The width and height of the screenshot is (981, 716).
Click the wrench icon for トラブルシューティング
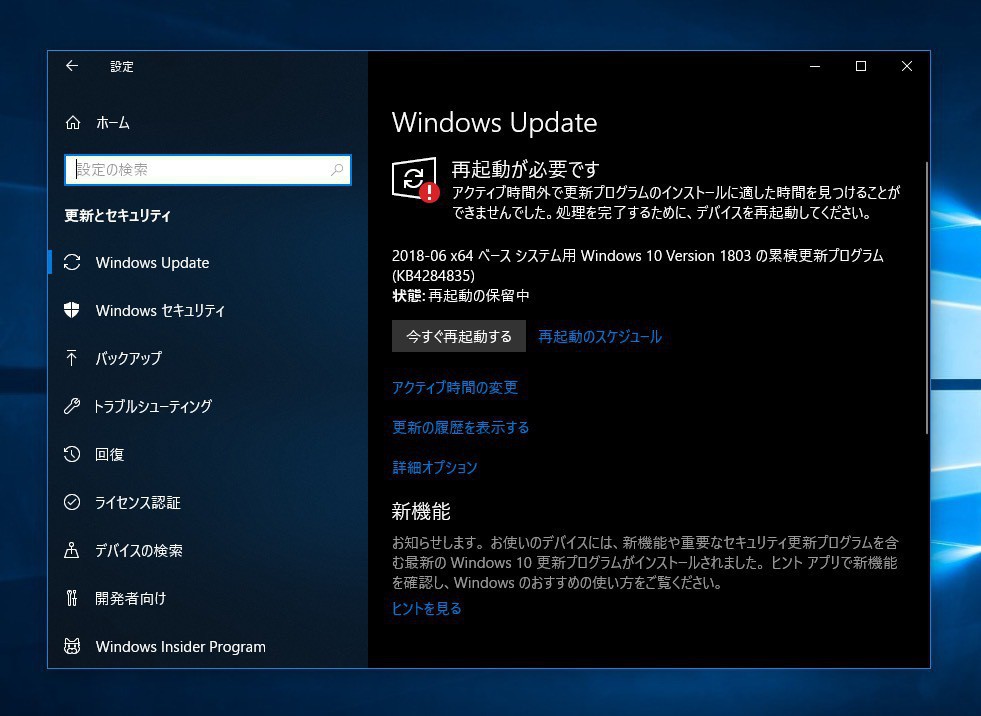click(72, 406)
